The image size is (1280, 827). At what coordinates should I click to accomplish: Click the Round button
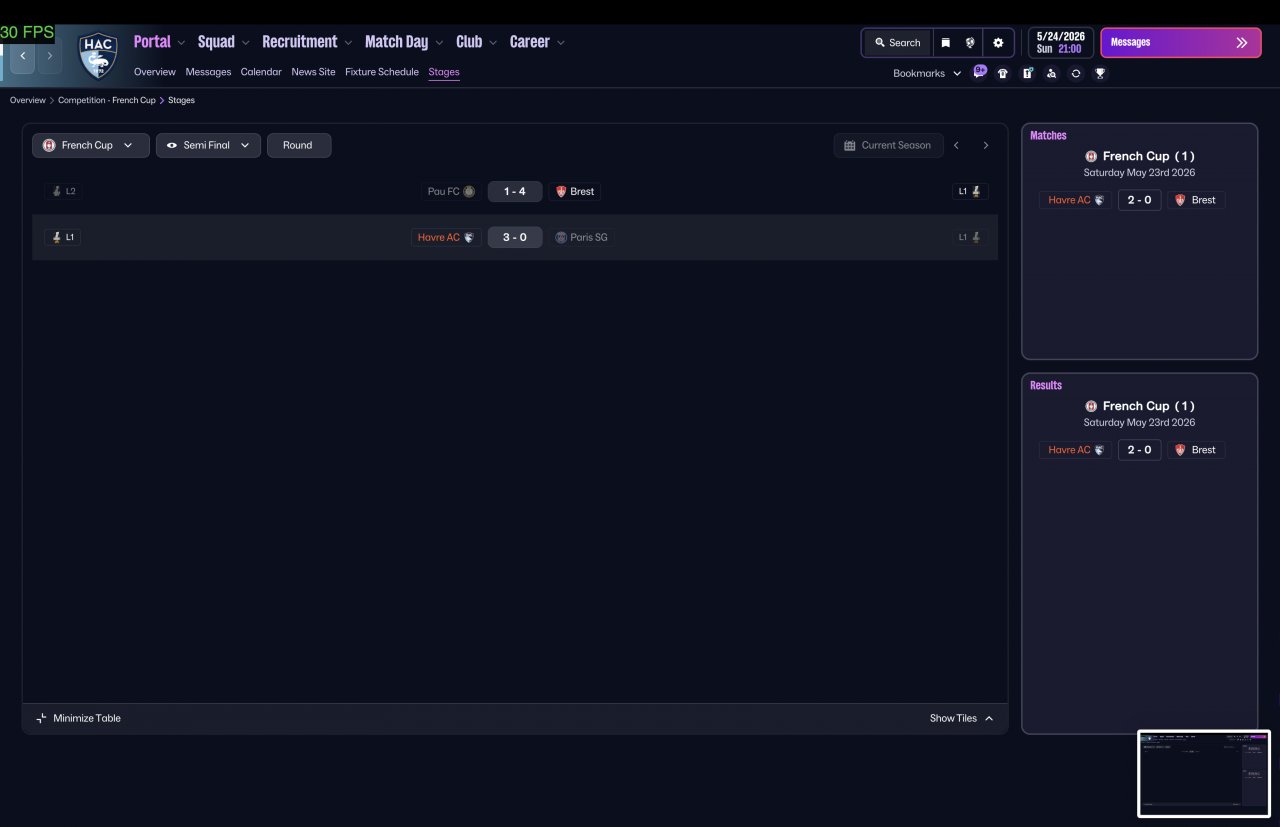click(298, 145)
